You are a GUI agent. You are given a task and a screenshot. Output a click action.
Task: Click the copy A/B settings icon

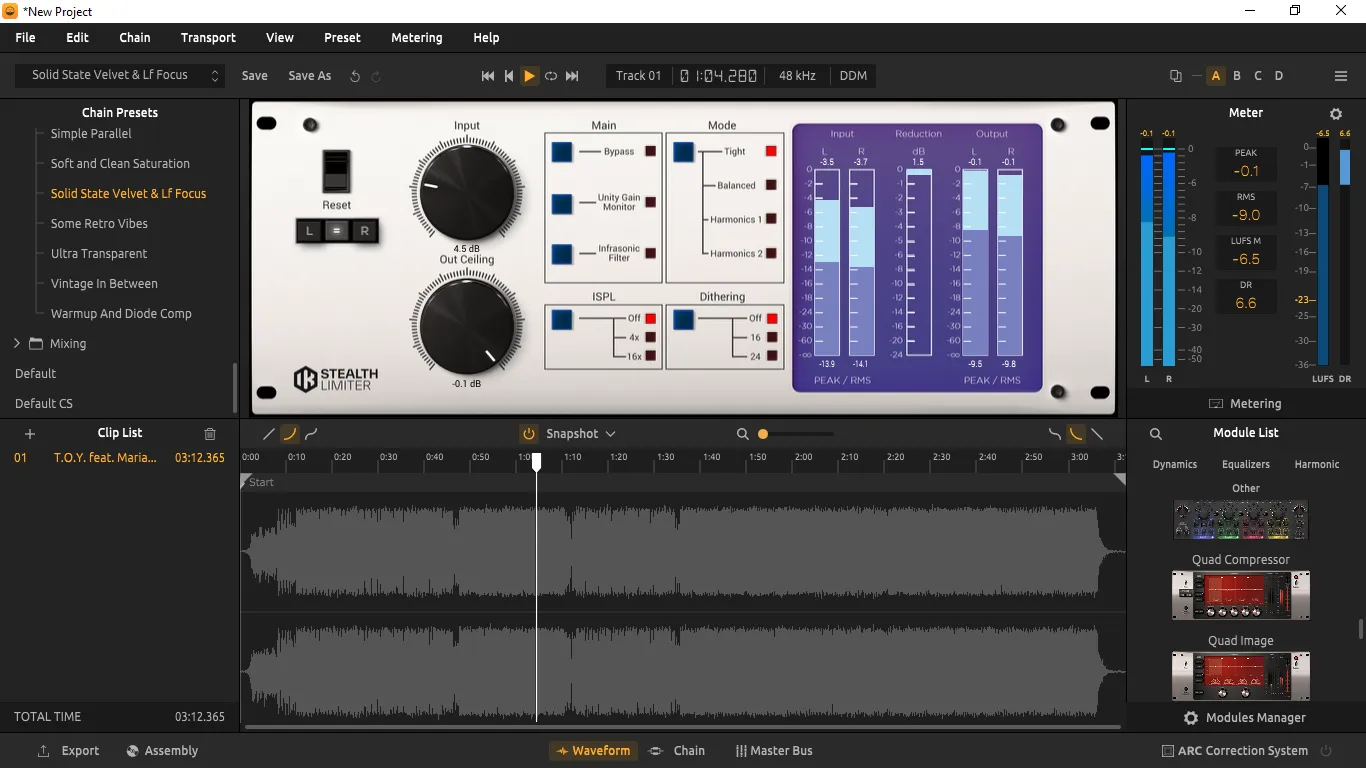click(x=1176, y=76)
